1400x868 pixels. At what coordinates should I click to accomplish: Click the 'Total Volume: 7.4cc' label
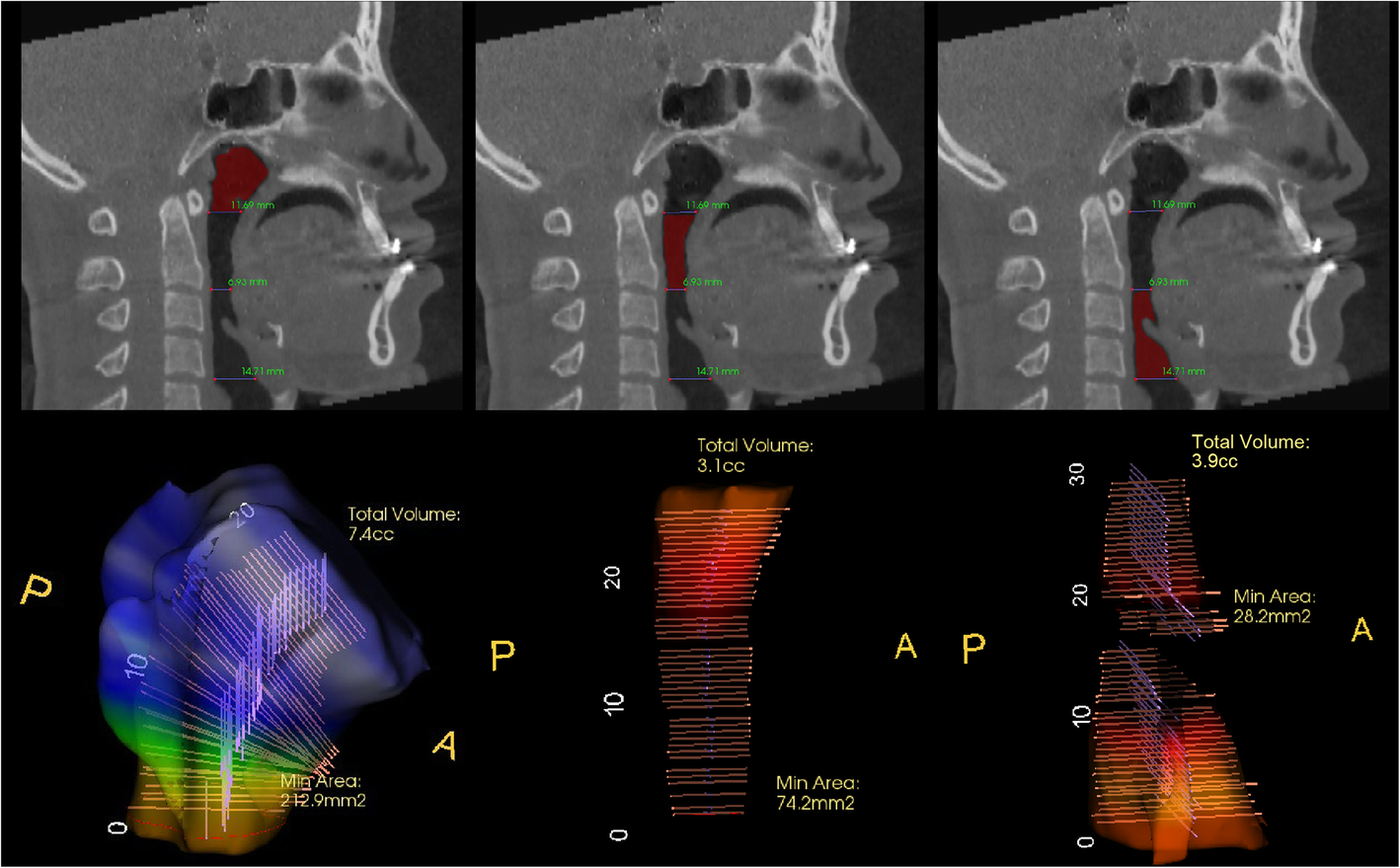click(404, 524)
